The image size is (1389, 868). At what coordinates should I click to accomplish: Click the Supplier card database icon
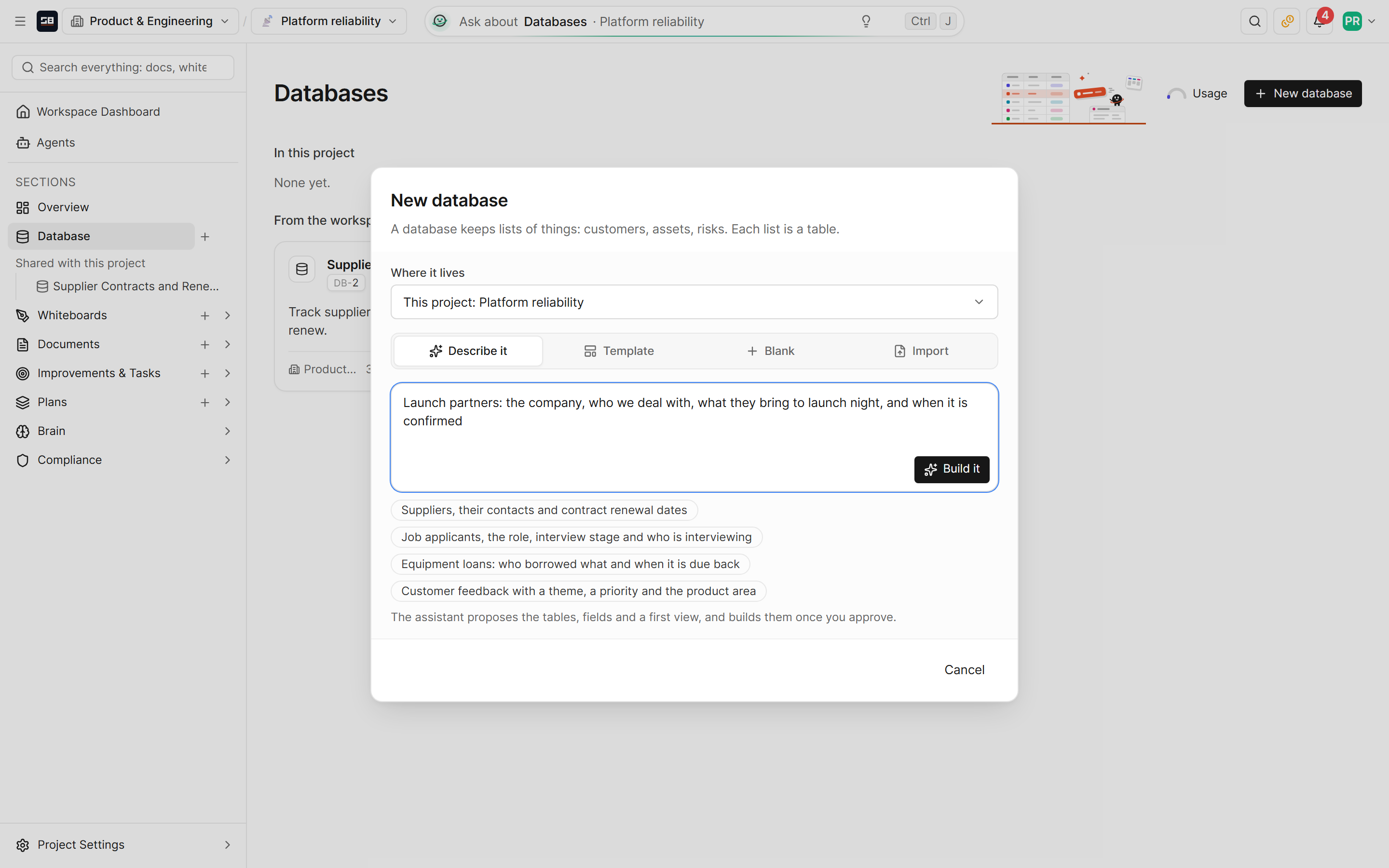[302, 269]
